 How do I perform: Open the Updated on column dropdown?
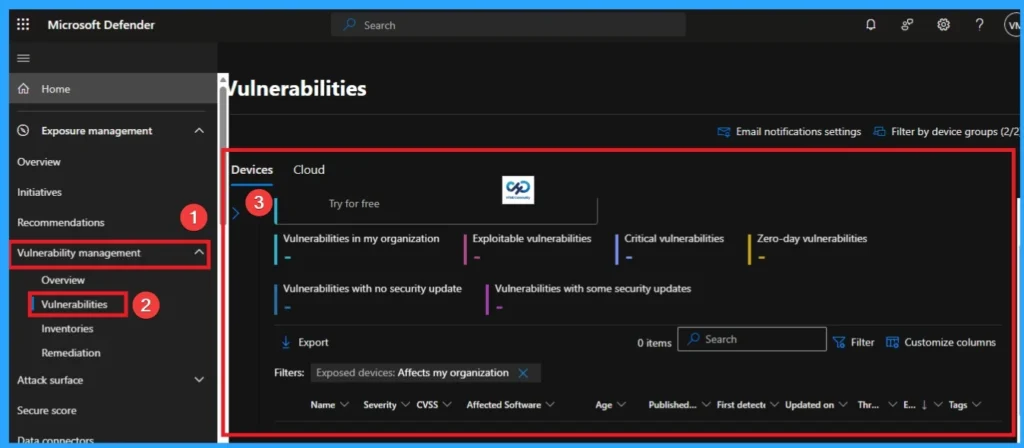click(x=843, y=405)
